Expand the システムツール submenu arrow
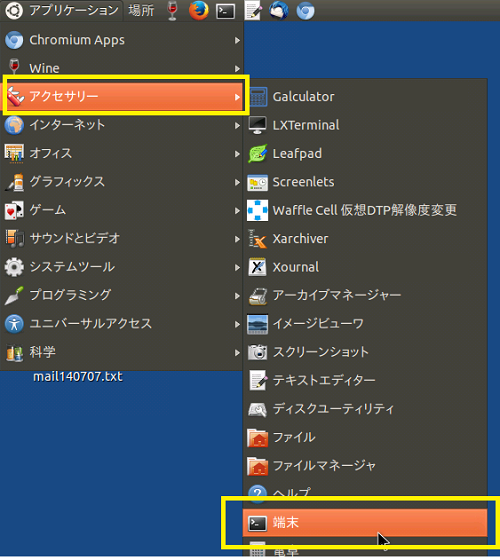Viewport: 500px width, 560px height. click(237, 267)
